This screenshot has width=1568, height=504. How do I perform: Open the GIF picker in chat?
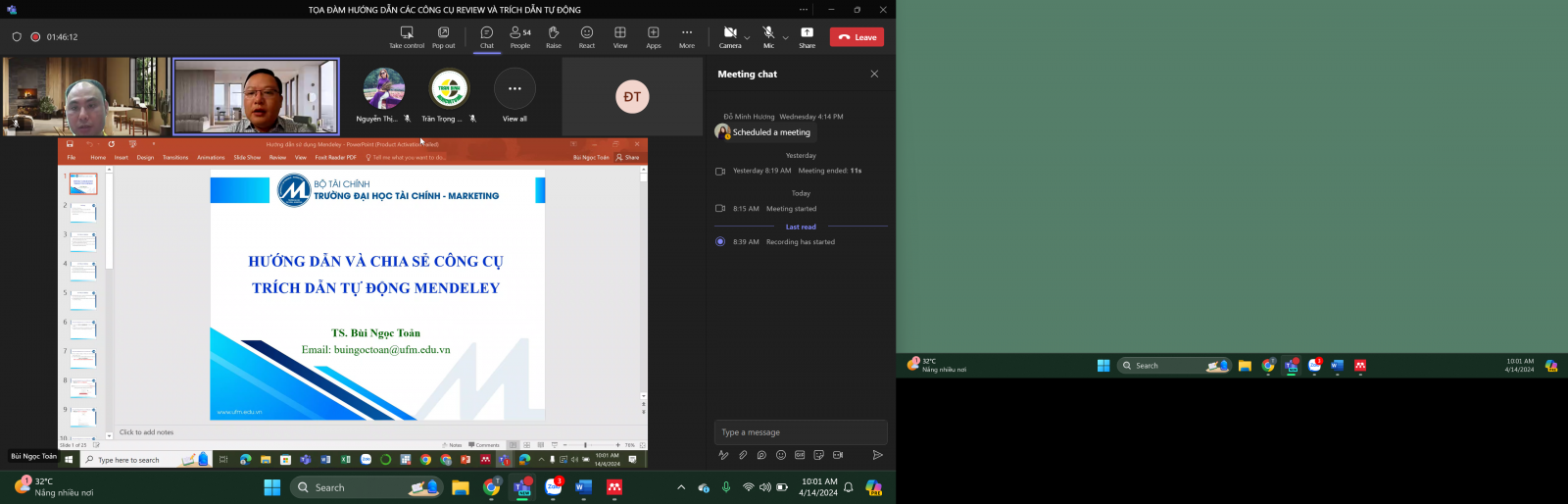800,455
